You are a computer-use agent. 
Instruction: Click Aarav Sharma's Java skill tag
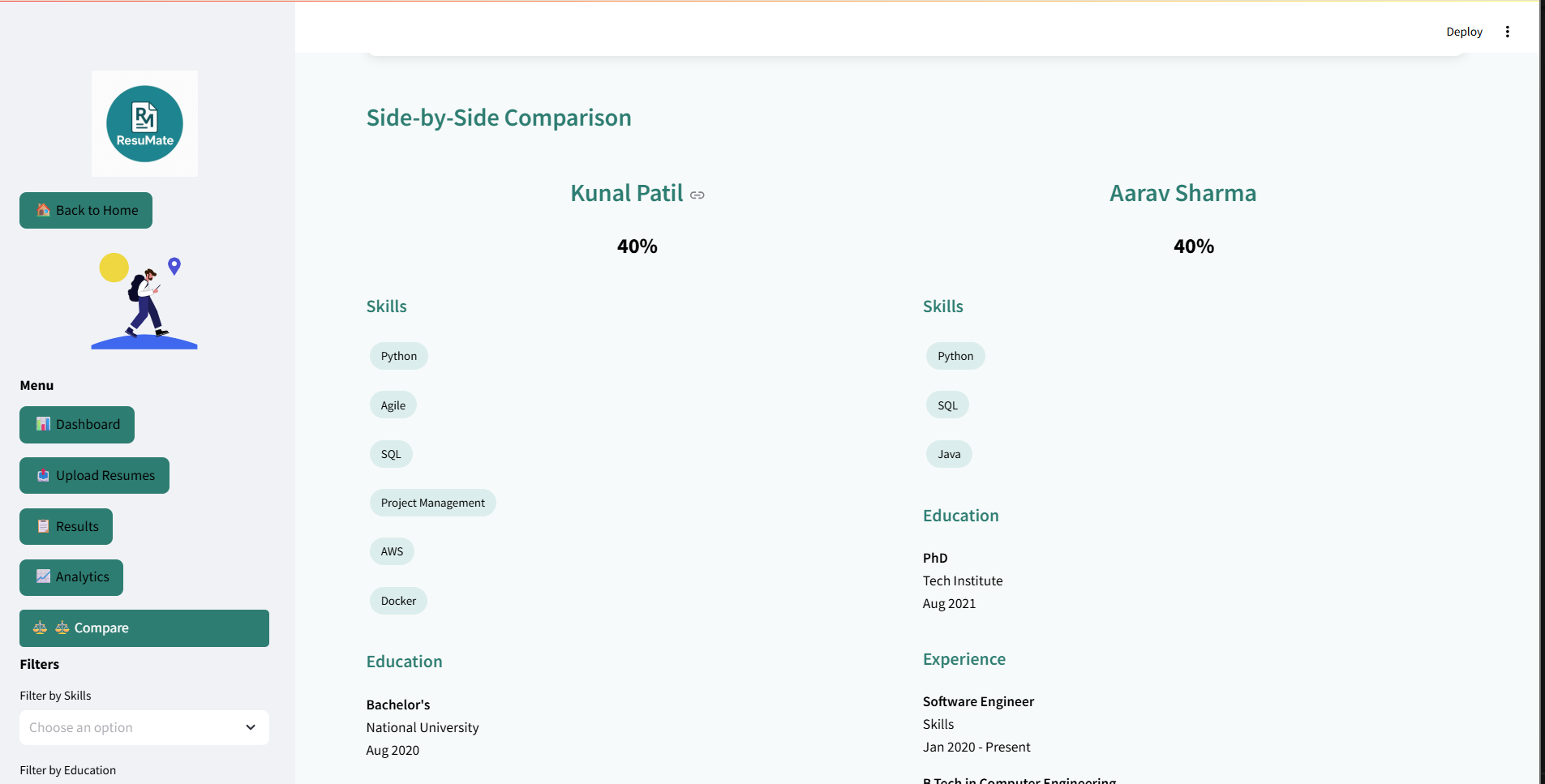[x=949, y=454]
